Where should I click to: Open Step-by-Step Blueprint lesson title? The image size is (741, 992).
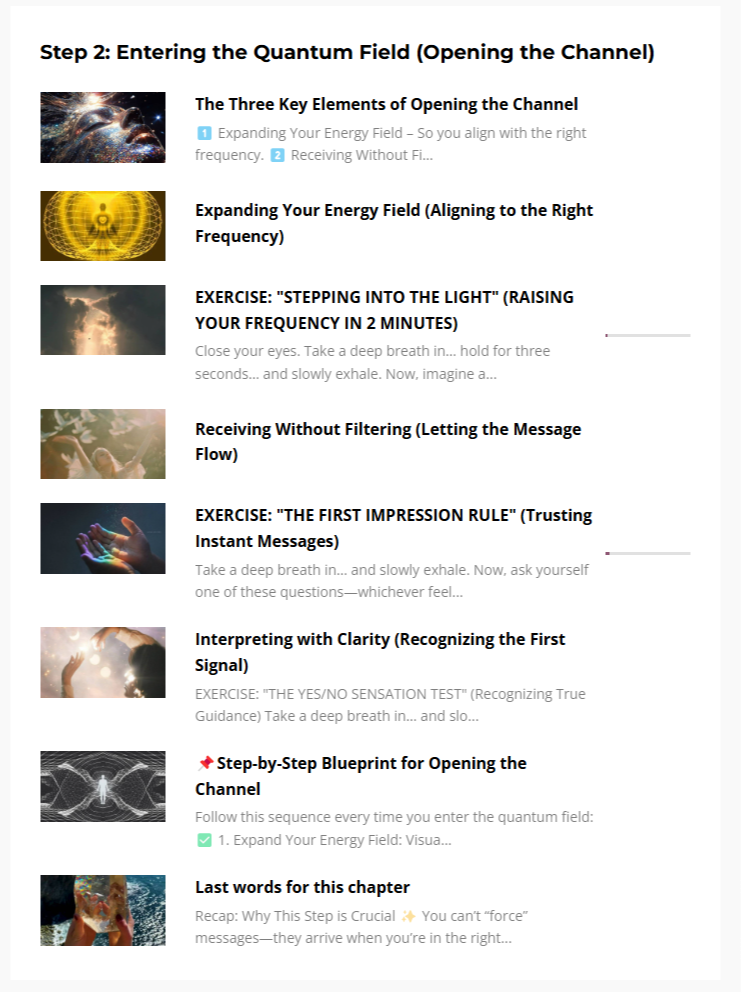[361, 776]
